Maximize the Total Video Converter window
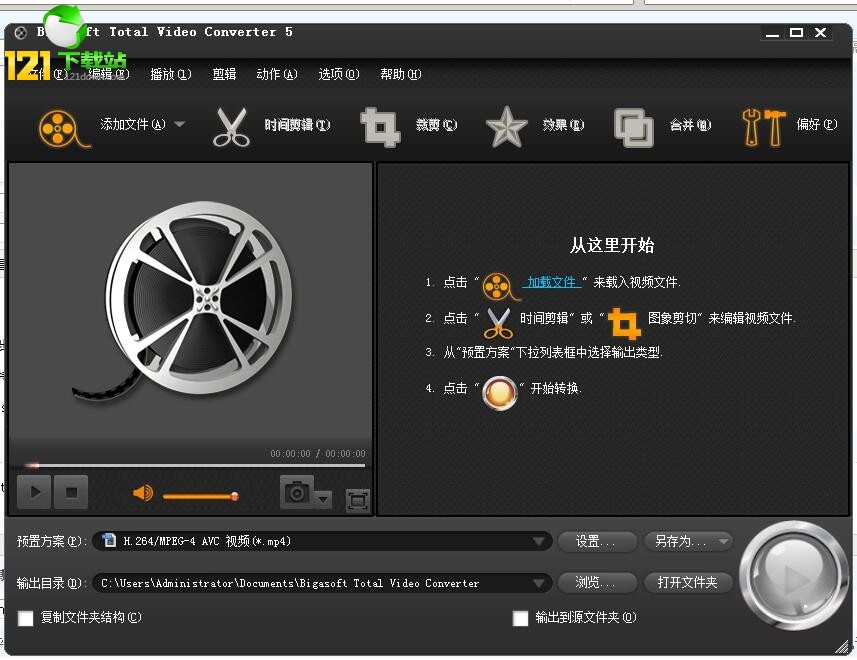 tap(796, 33)
